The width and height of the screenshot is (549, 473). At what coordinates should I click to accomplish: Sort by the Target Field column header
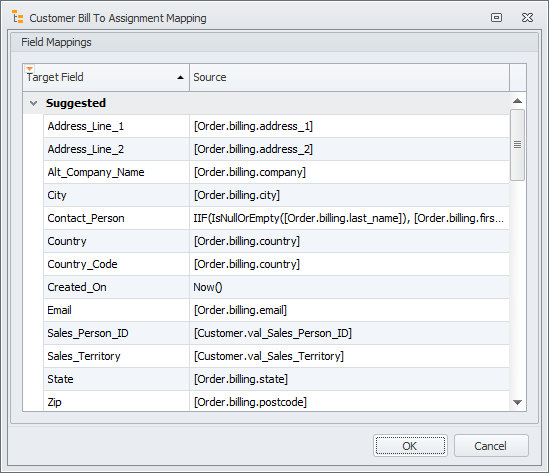coord(106,77)
